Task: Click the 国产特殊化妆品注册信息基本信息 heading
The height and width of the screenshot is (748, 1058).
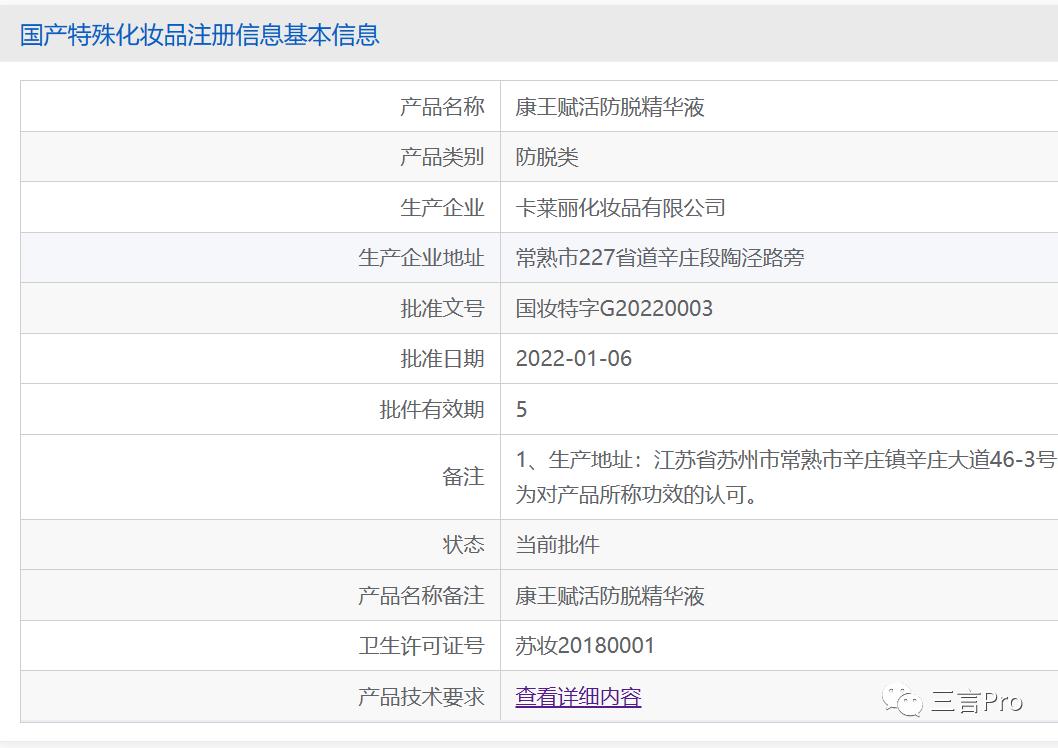Action: (200, 35)
